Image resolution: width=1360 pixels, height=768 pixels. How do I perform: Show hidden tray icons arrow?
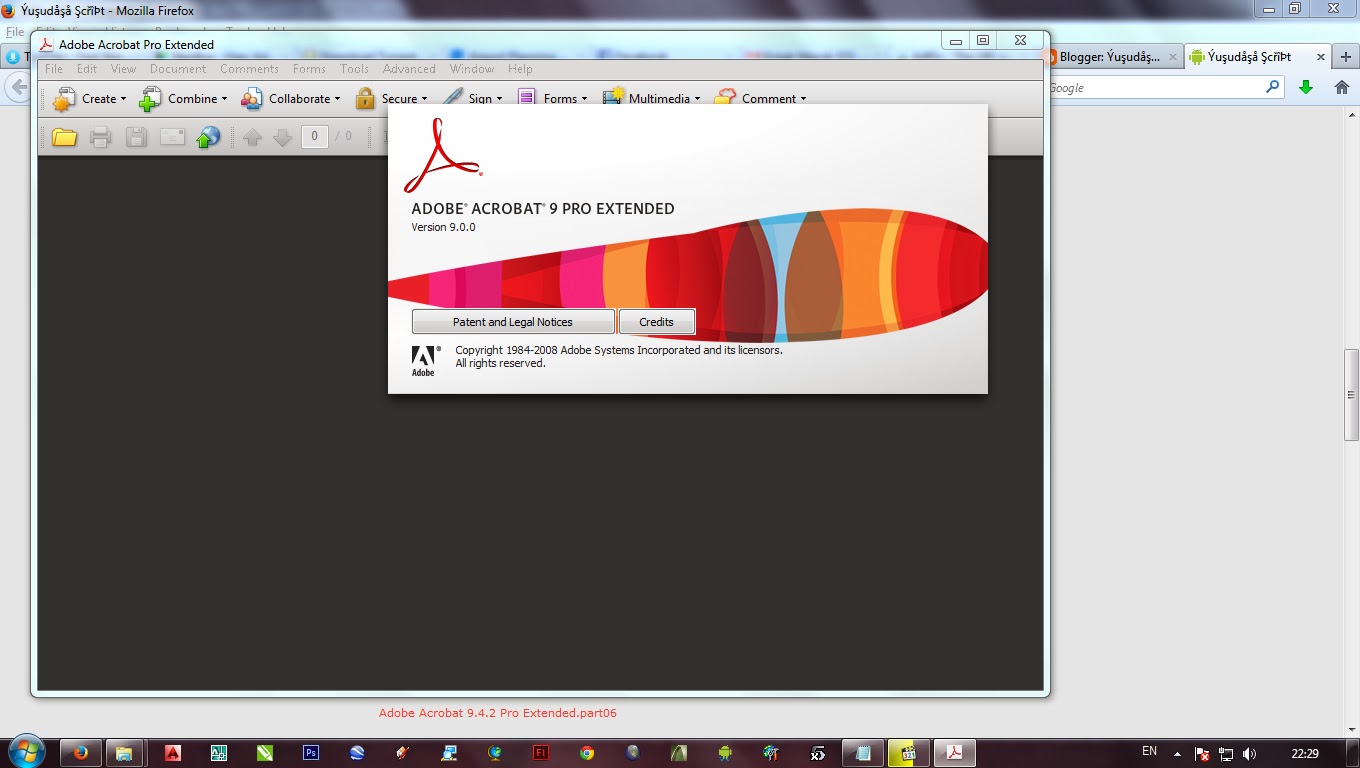pos(1177,754)
